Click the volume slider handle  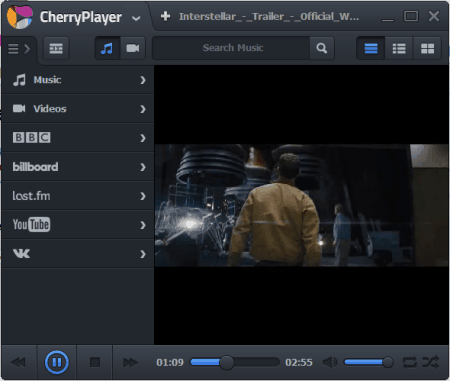point(388,362)
